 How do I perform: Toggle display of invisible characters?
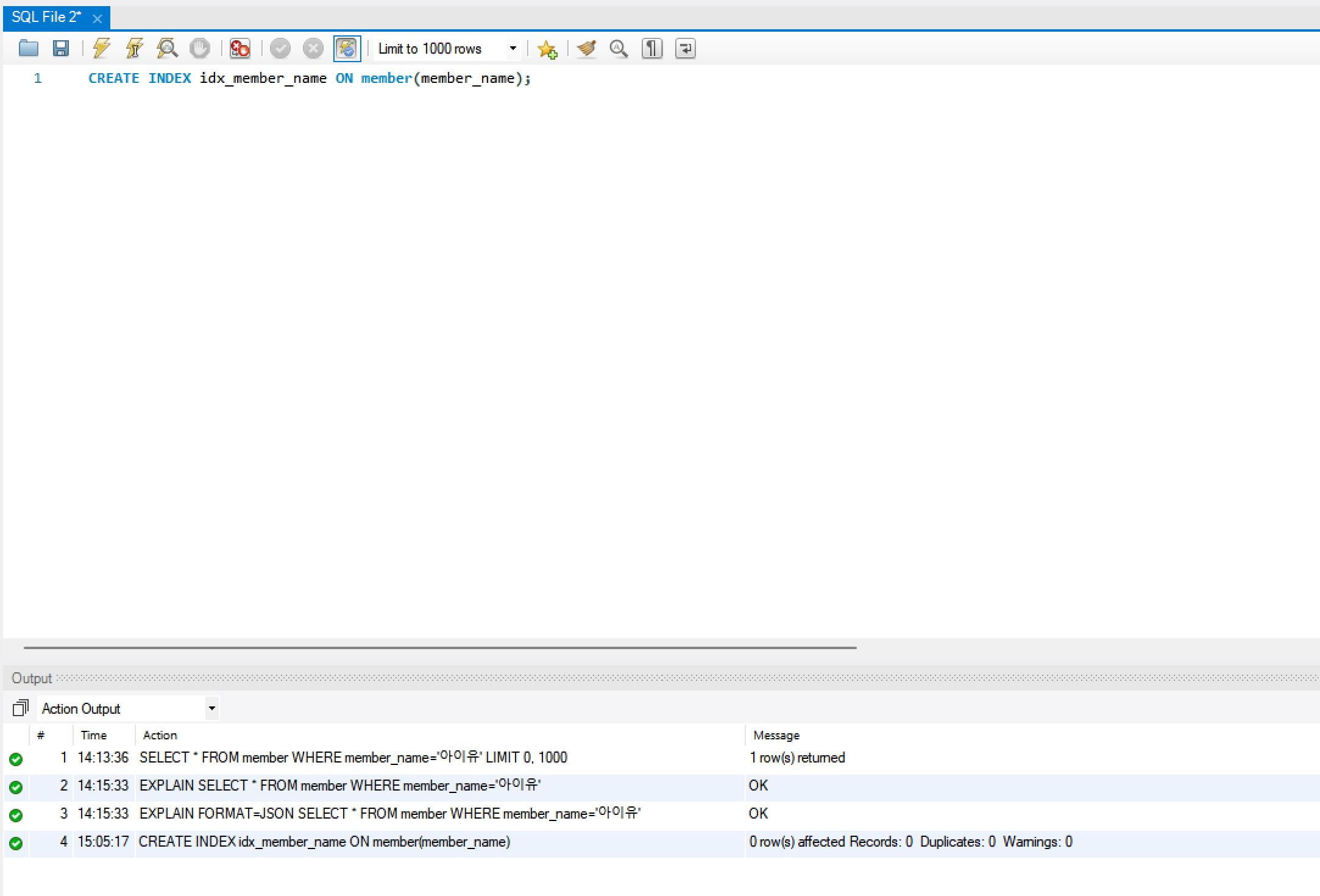point(651,48)
